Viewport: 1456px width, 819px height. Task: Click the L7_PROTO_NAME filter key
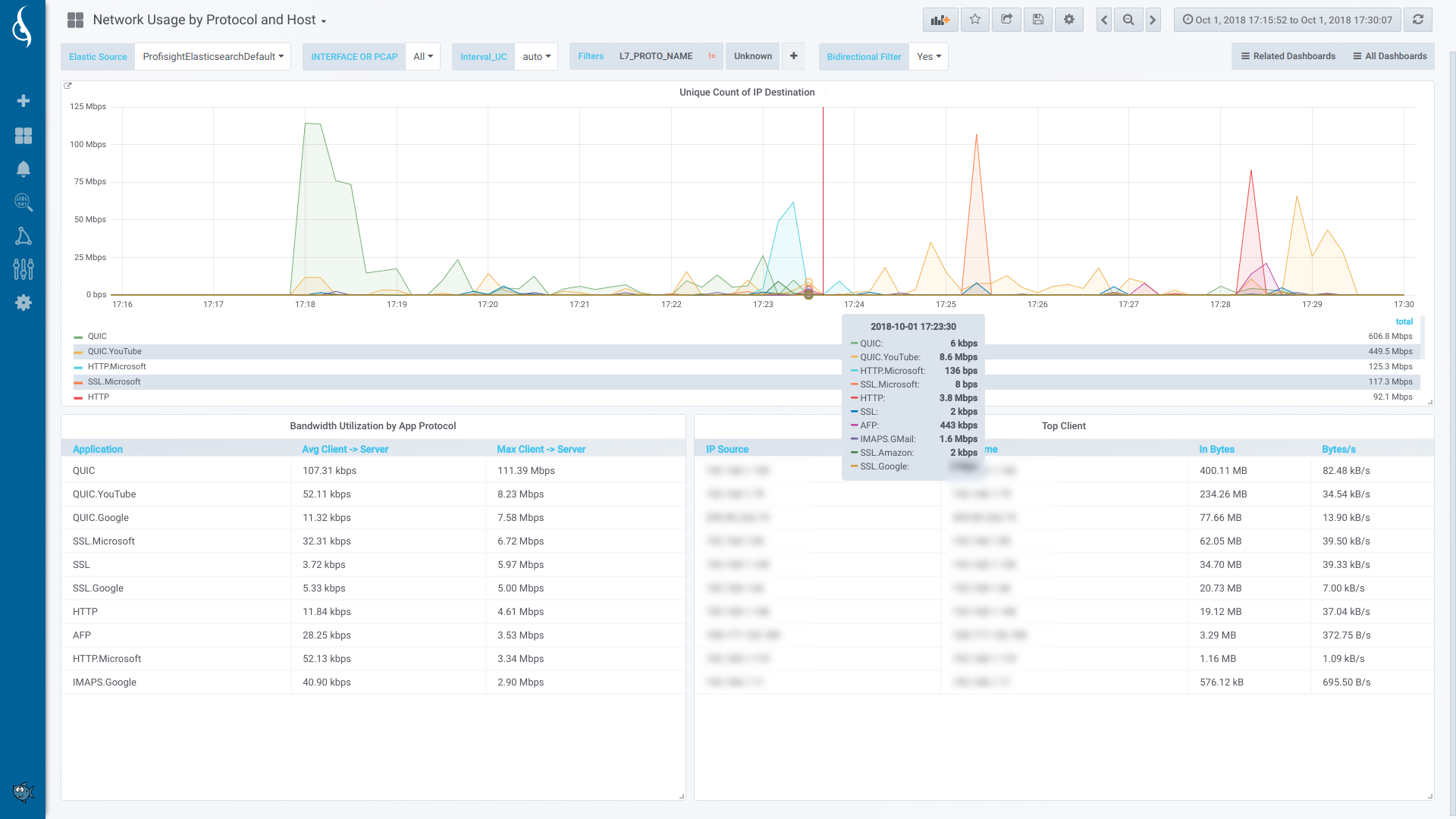point(655,56)
